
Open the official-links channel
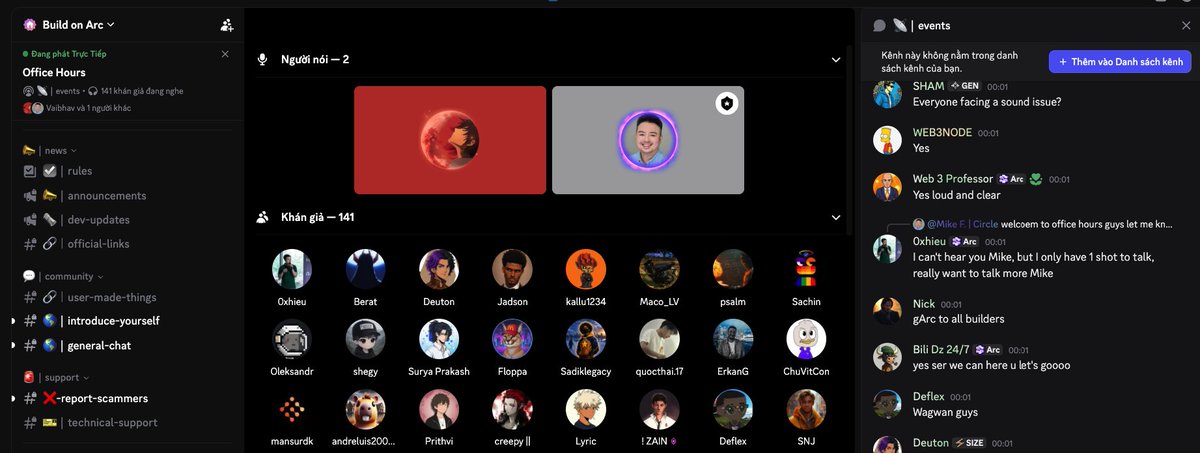point(98,244)
